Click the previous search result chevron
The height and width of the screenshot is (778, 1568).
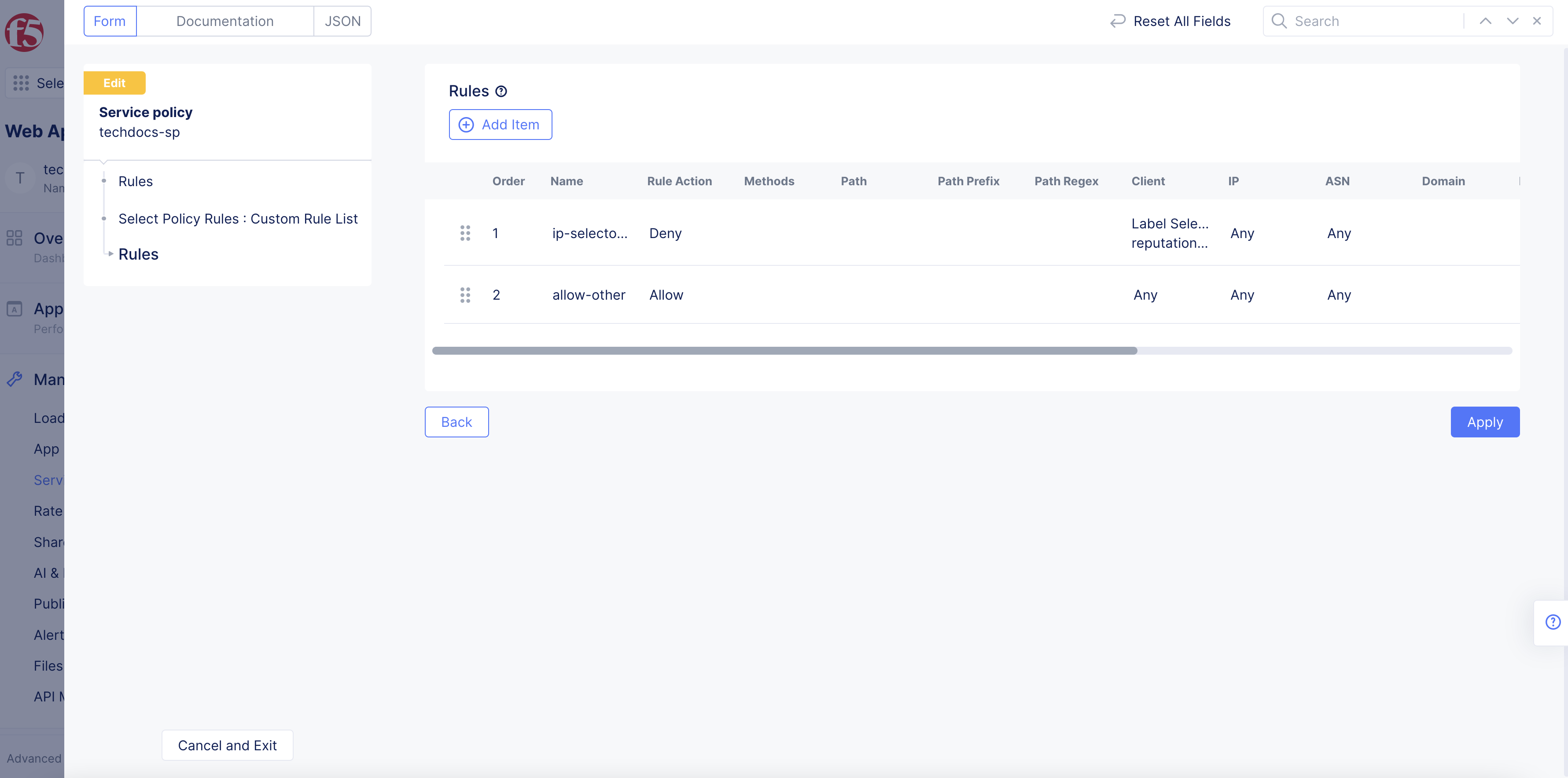tap(1485, 21)
